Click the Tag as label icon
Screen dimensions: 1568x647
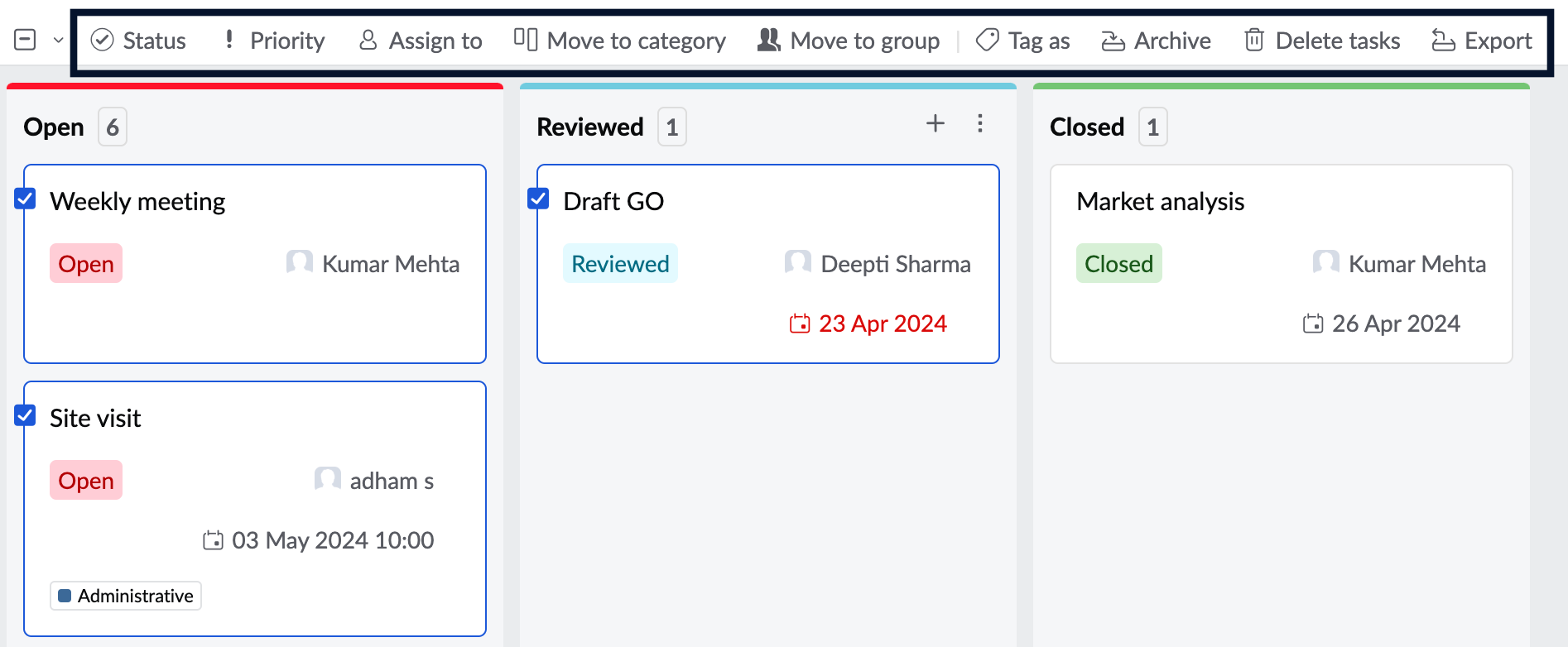pos(988,40)
